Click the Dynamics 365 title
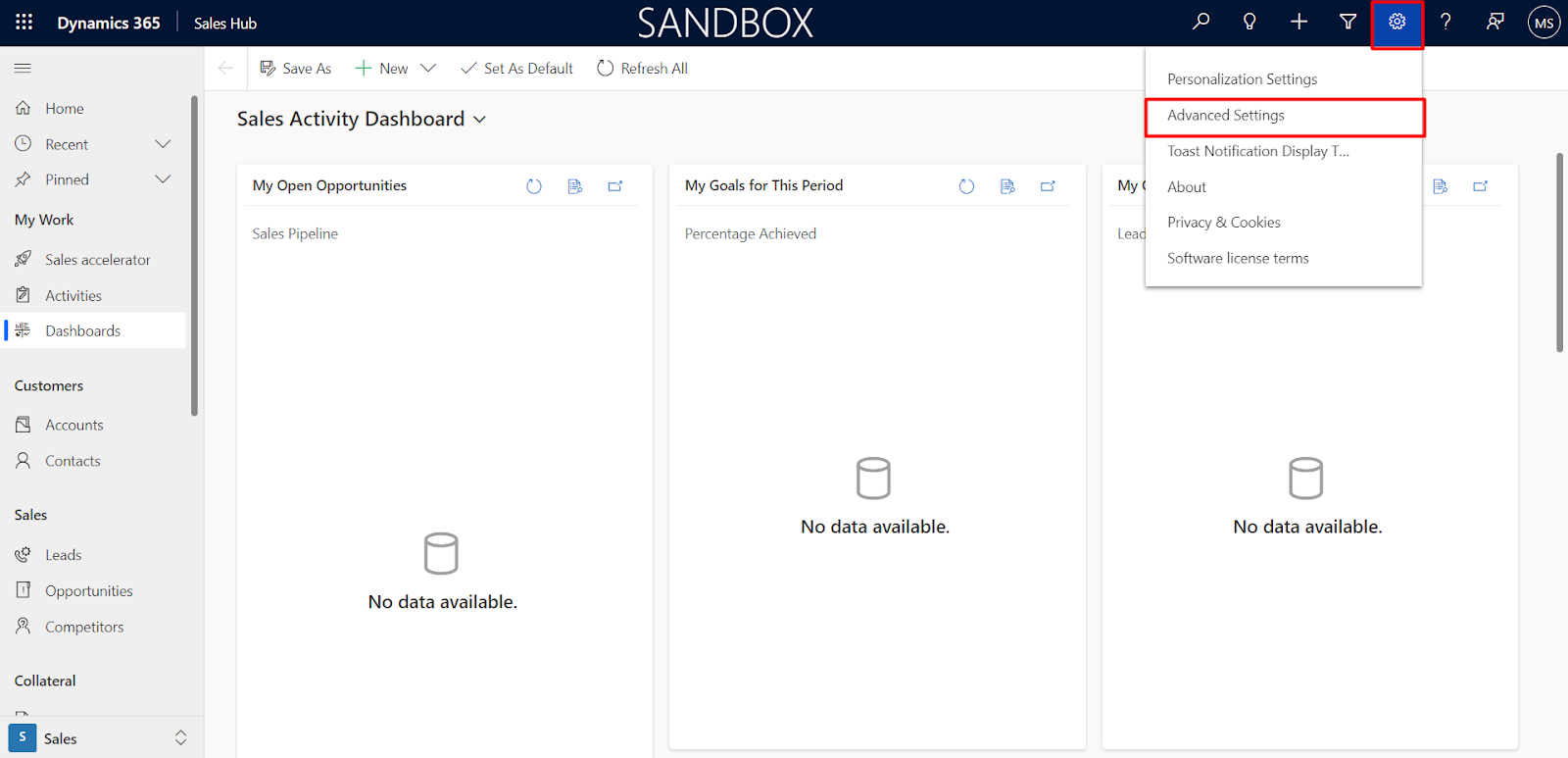The image size is (1568, 758). pos(109,23)
